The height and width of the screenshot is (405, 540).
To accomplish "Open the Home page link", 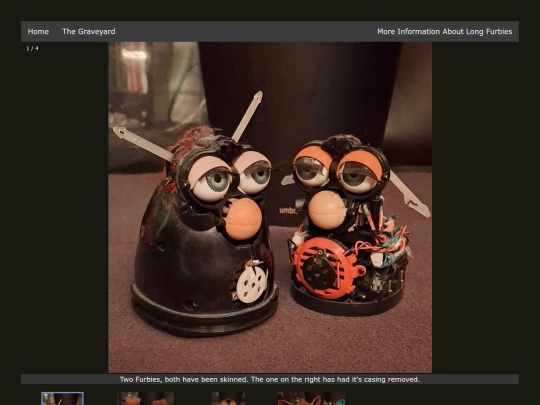I will (x=38, y=32).
